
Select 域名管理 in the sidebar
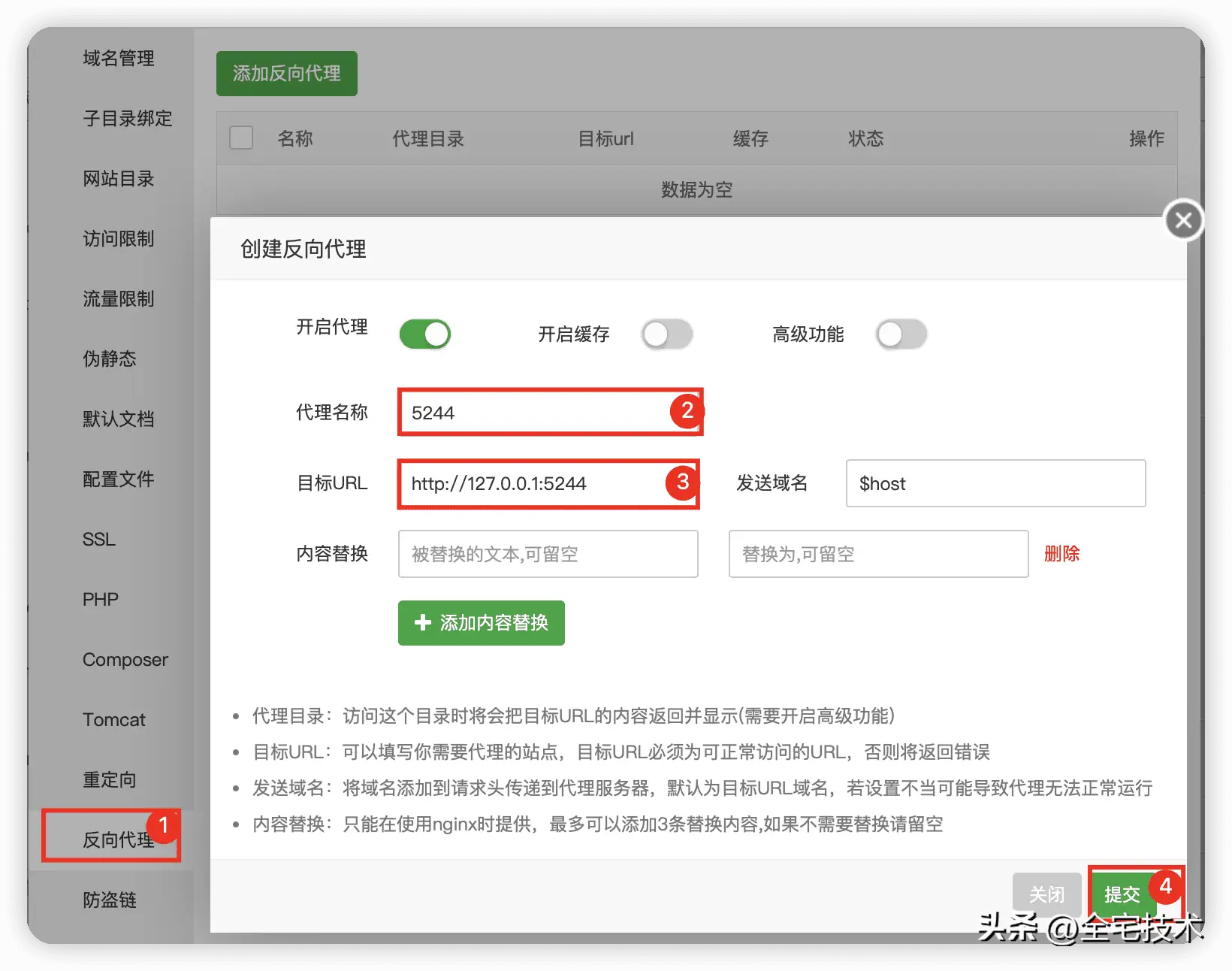118,59
